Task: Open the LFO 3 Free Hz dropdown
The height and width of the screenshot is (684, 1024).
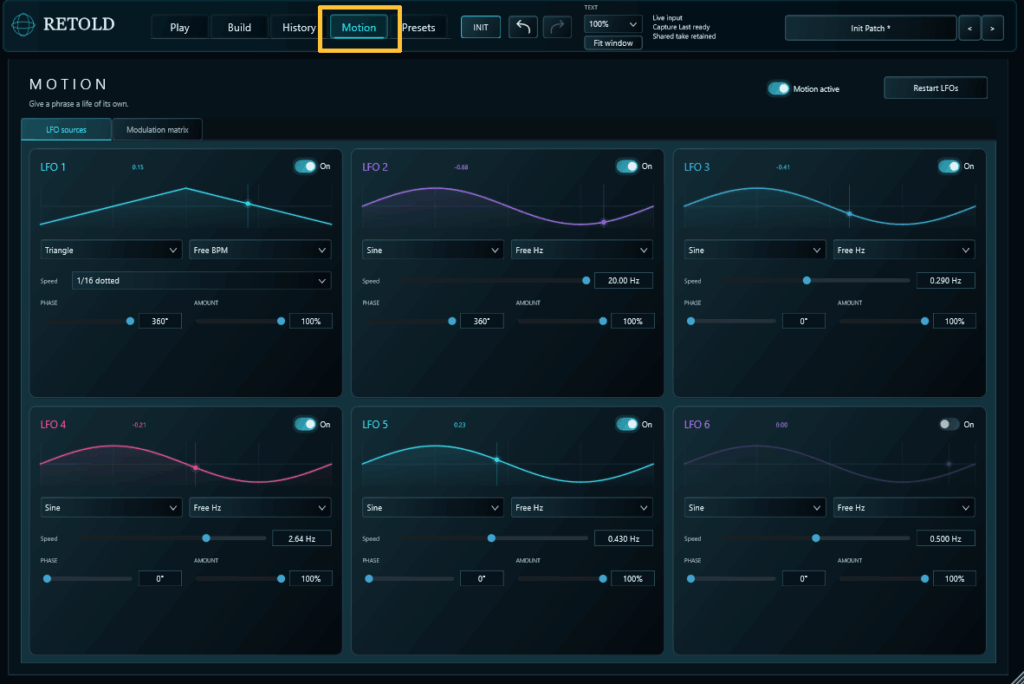Action: 904,250
